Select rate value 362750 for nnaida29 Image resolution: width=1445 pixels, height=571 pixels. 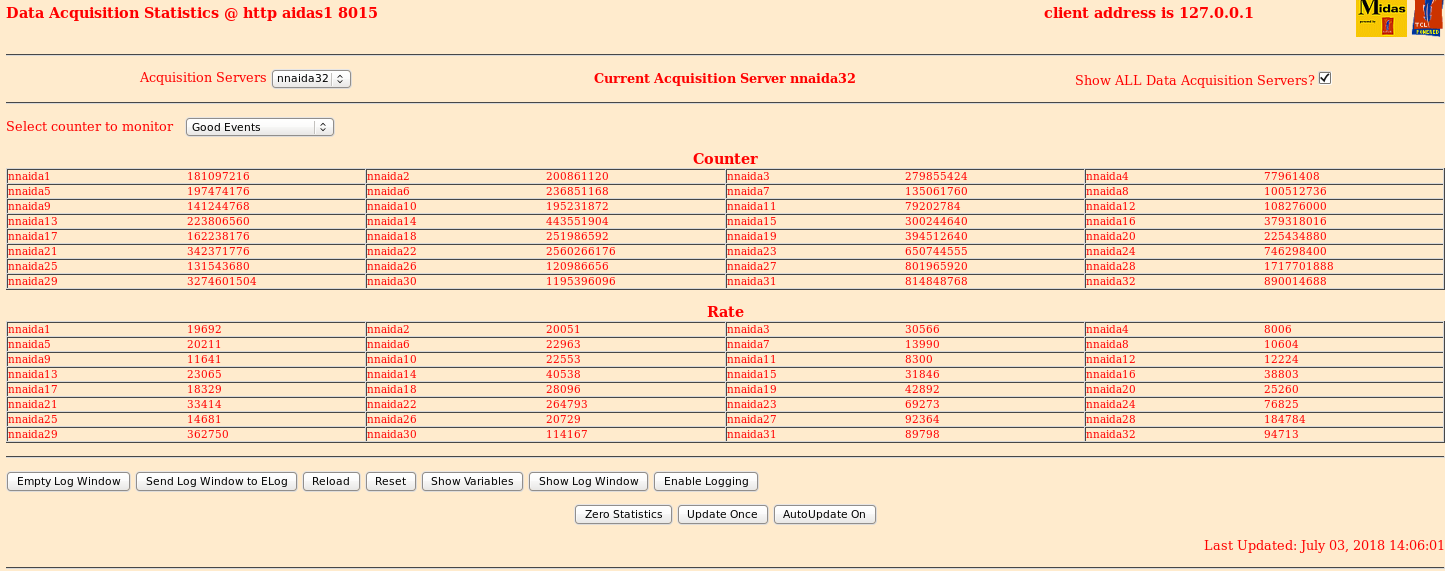[x=208, y=434]
